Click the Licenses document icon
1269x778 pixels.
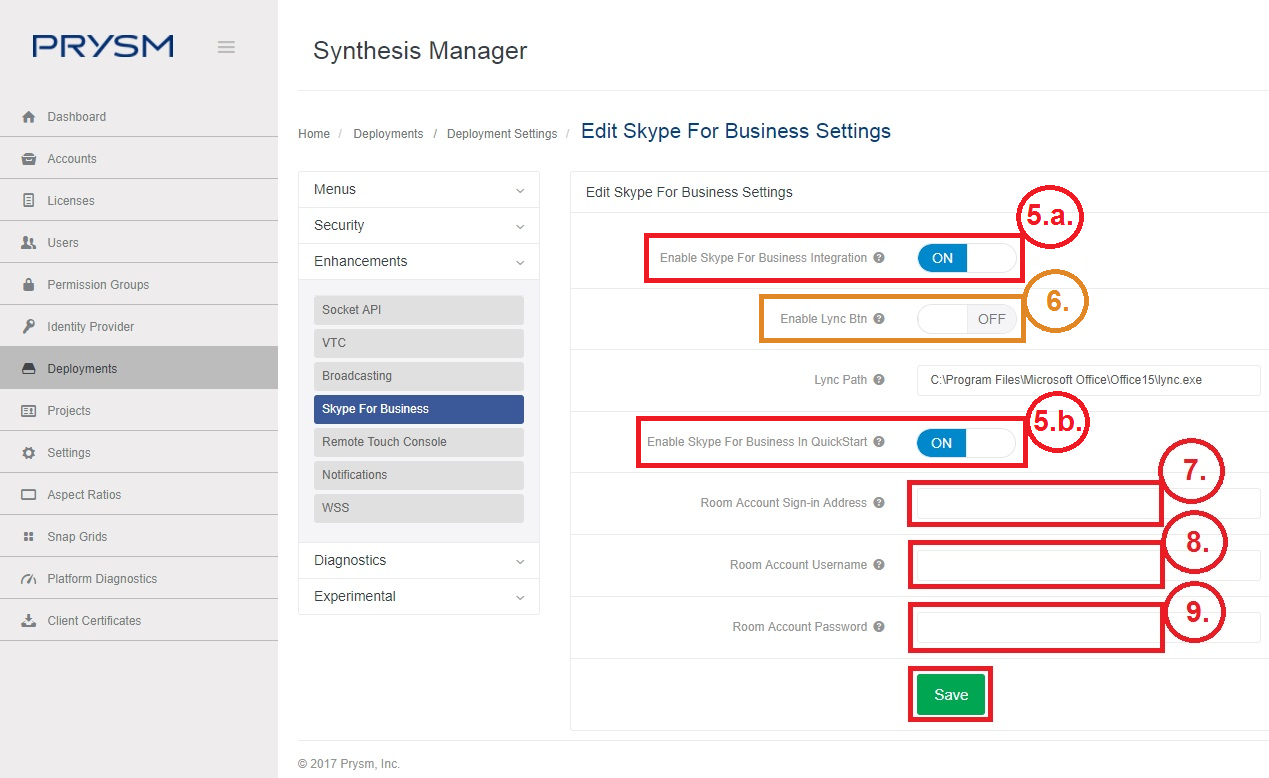point(28,201)
